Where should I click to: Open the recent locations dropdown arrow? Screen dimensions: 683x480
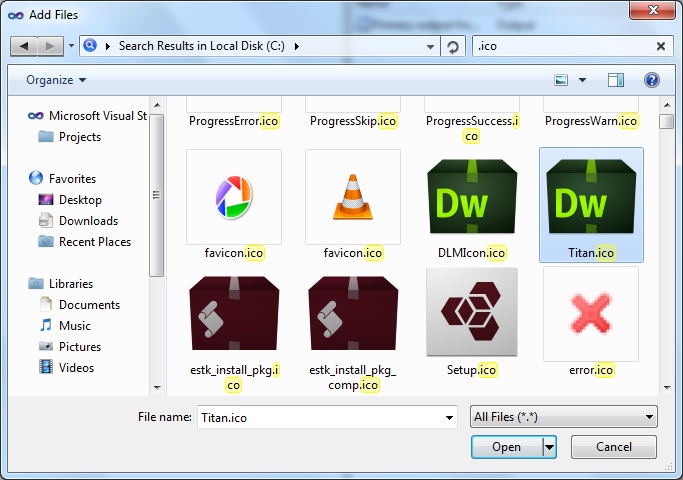click(71, 46)
